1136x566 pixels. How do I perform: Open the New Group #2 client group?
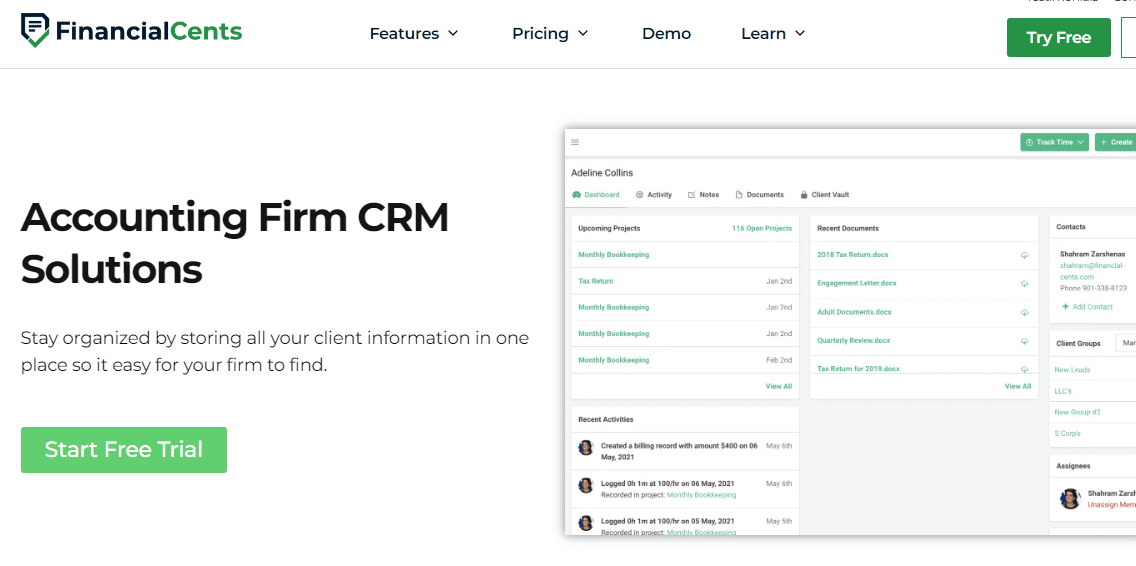[x=1077, y=412]
